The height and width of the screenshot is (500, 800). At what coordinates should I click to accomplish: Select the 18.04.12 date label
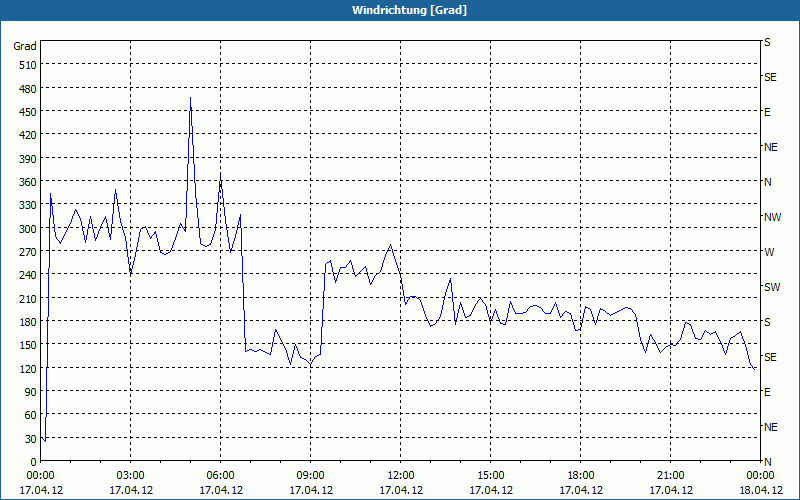click(760, 490)
